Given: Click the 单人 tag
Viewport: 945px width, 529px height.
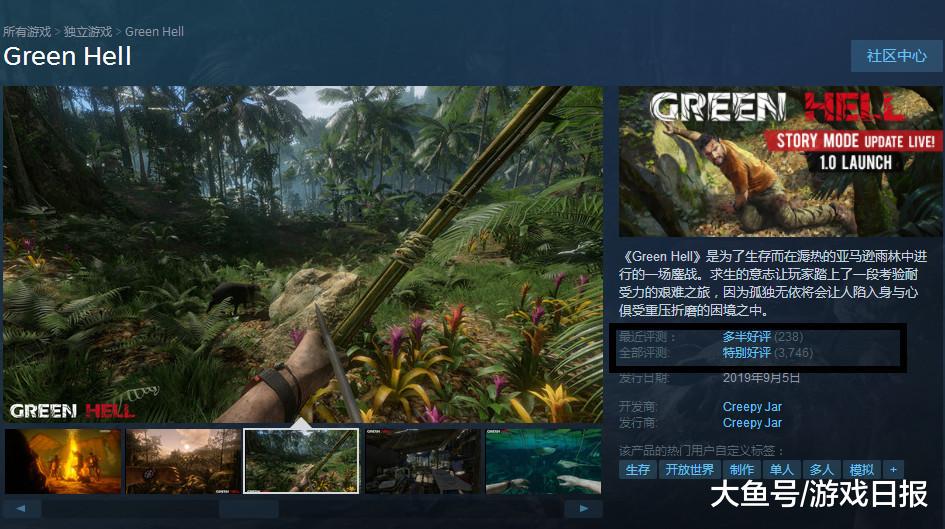Looking at the screenshot, I should [782, 469].
